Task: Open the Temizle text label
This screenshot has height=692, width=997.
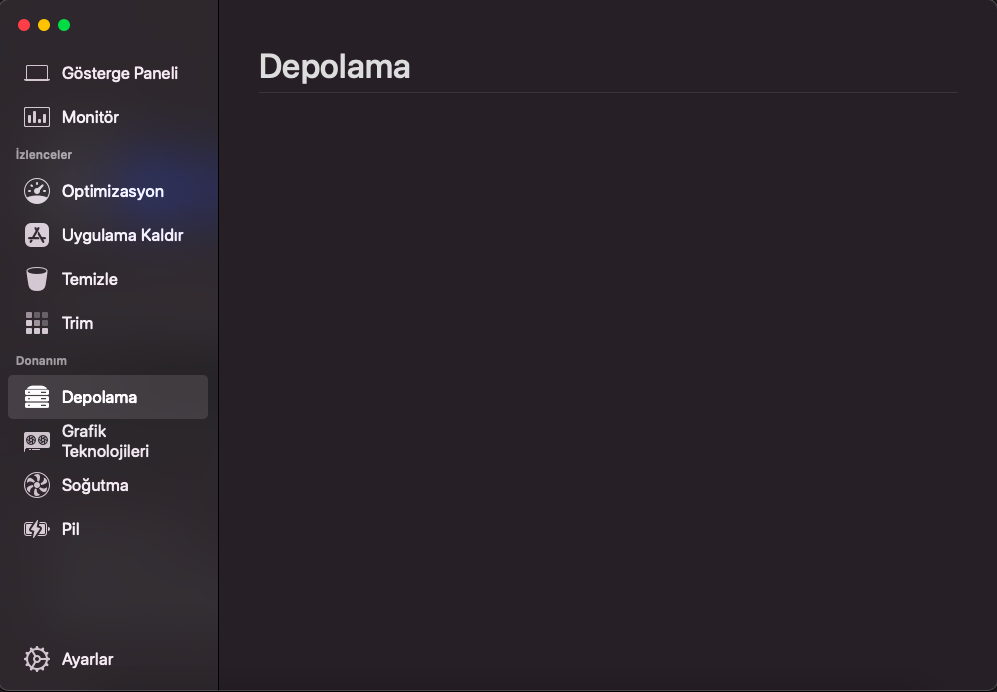Action: (x=90, y=279)
